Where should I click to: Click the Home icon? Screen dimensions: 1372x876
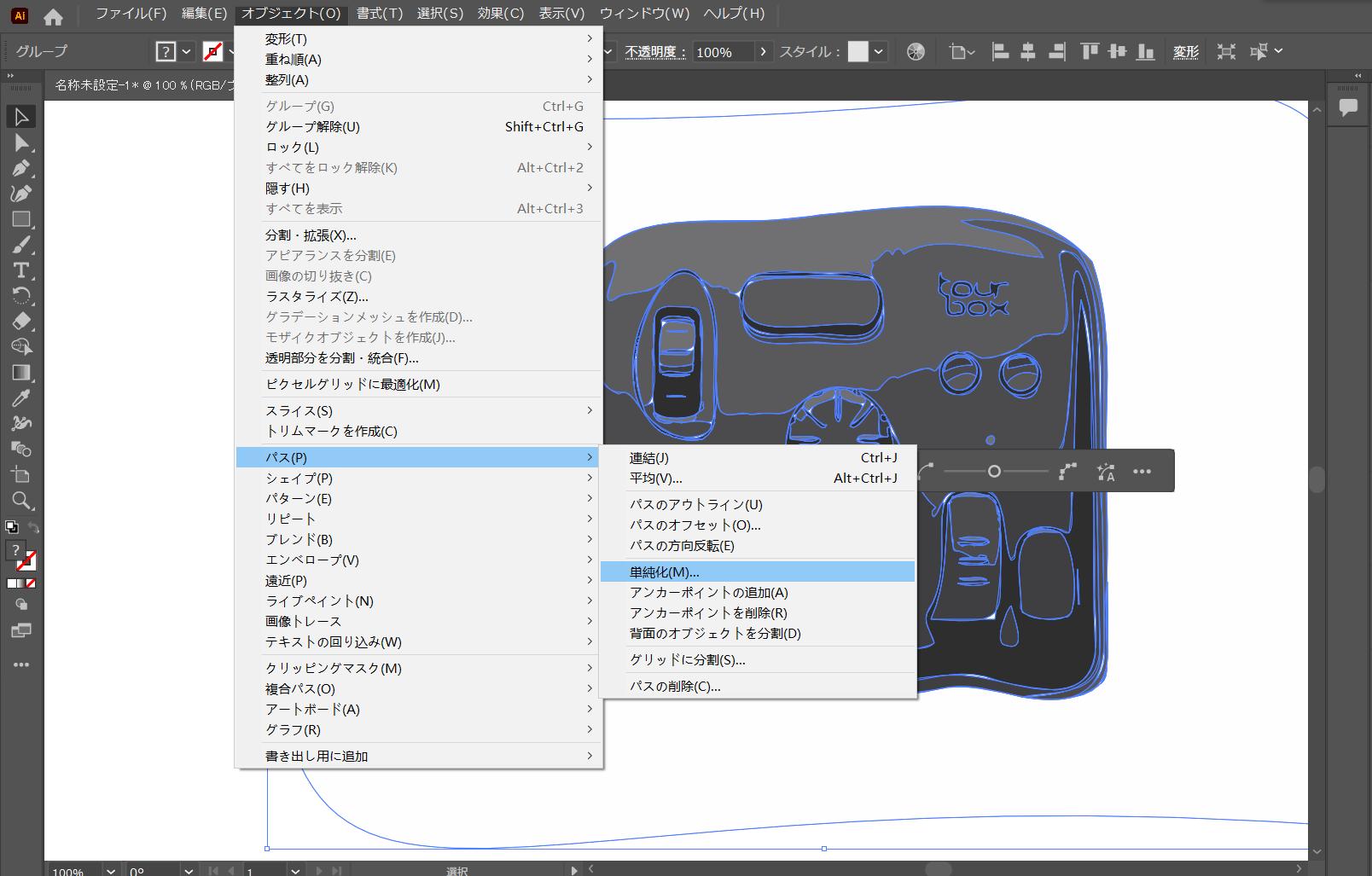(53, 16)
